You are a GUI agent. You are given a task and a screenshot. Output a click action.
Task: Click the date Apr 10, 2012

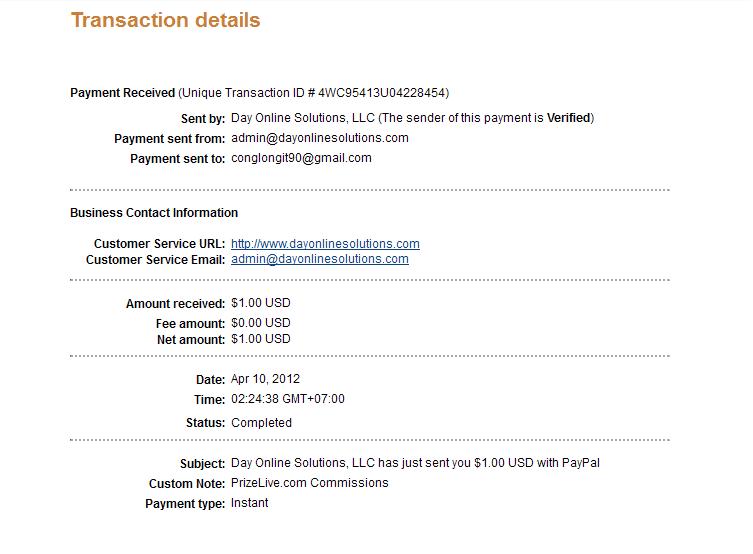point(265,379)
